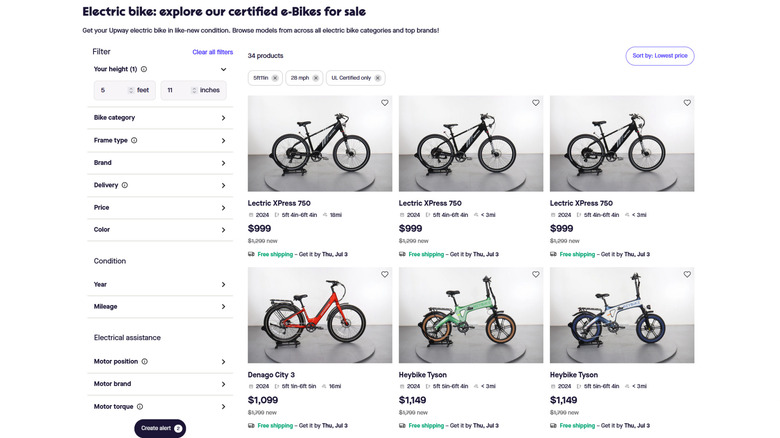Screen dimensions: 780x438
Task: Click info icon beside Motor position
Action: point(144,361)
